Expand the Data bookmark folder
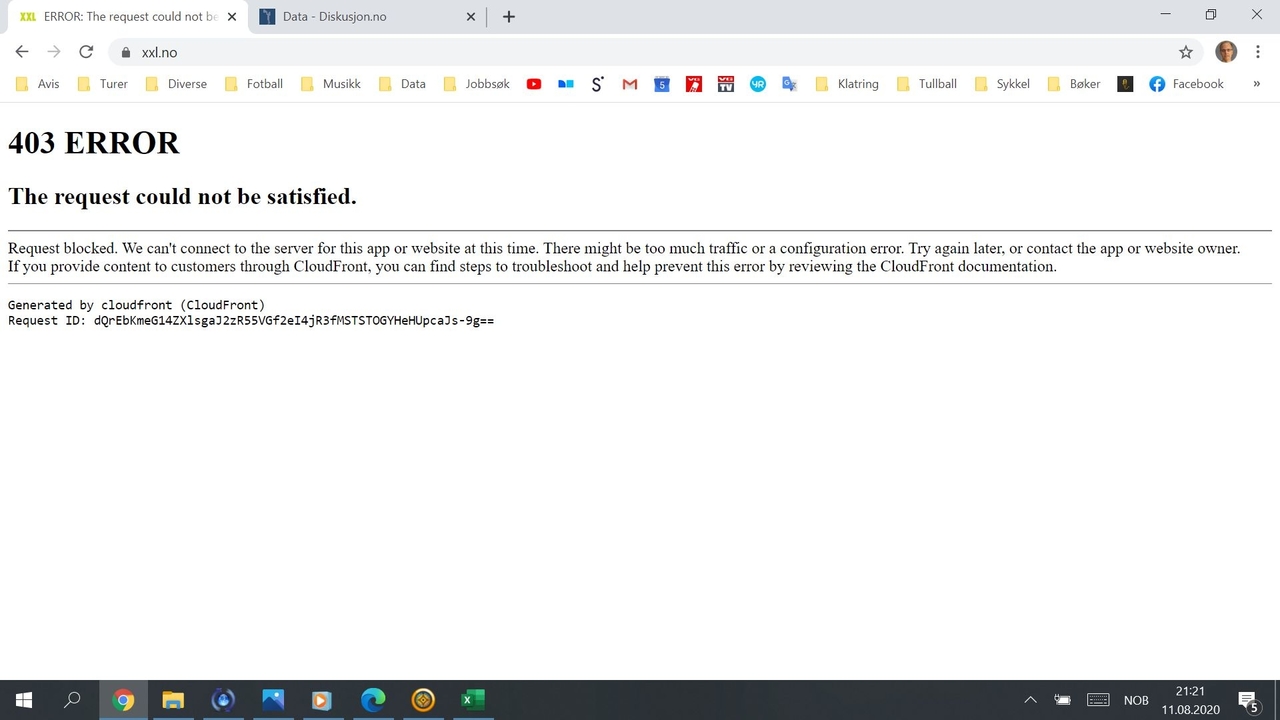 [402, 84]
